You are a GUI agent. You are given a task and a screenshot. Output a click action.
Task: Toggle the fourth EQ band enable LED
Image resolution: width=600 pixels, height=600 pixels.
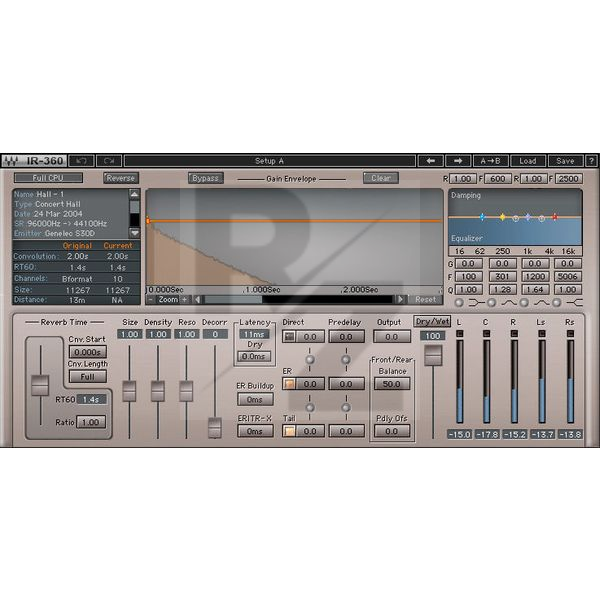[x=557, y=303]
